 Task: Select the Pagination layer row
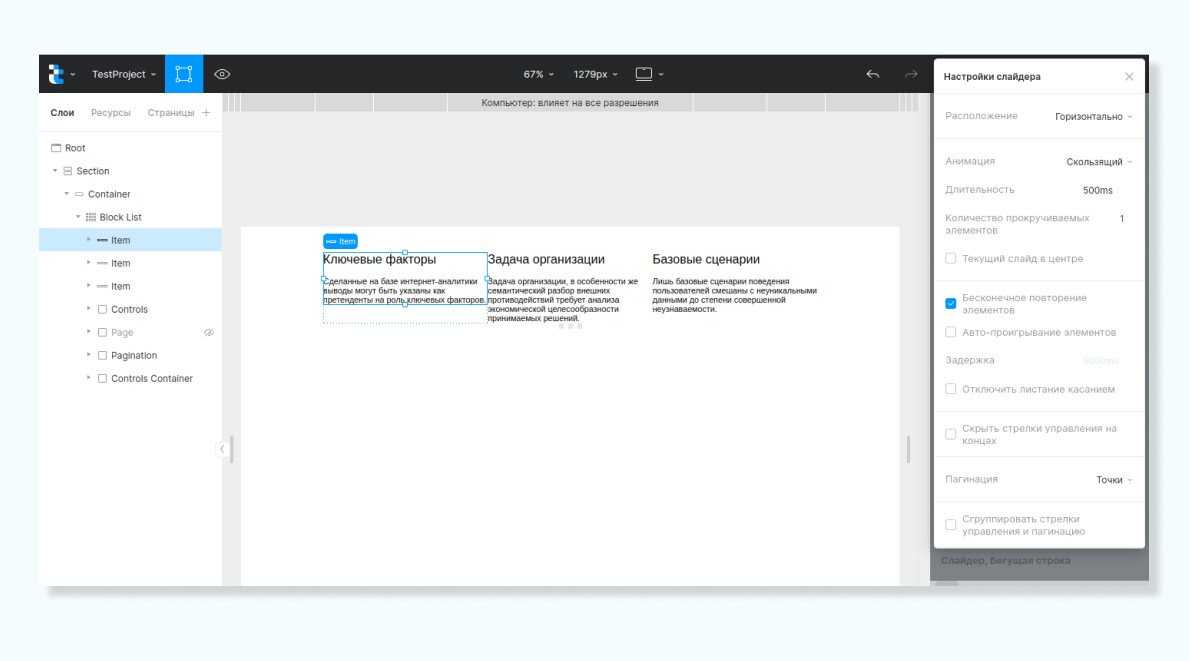[x=130, y=356]
